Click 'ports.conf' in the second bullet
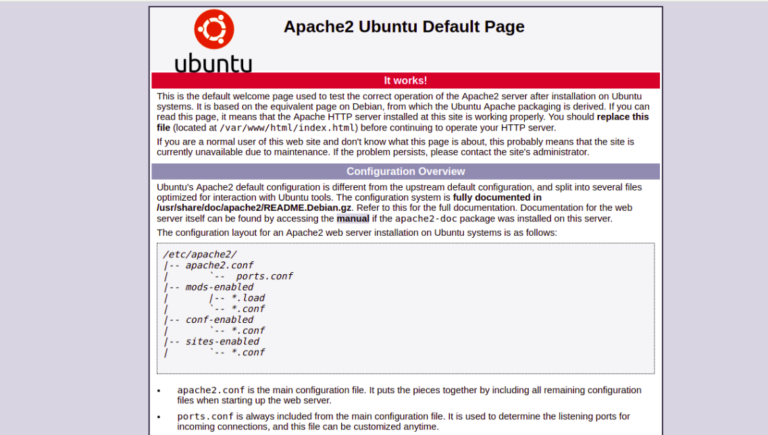Screen dimensions: 768x435 point(205,416)
